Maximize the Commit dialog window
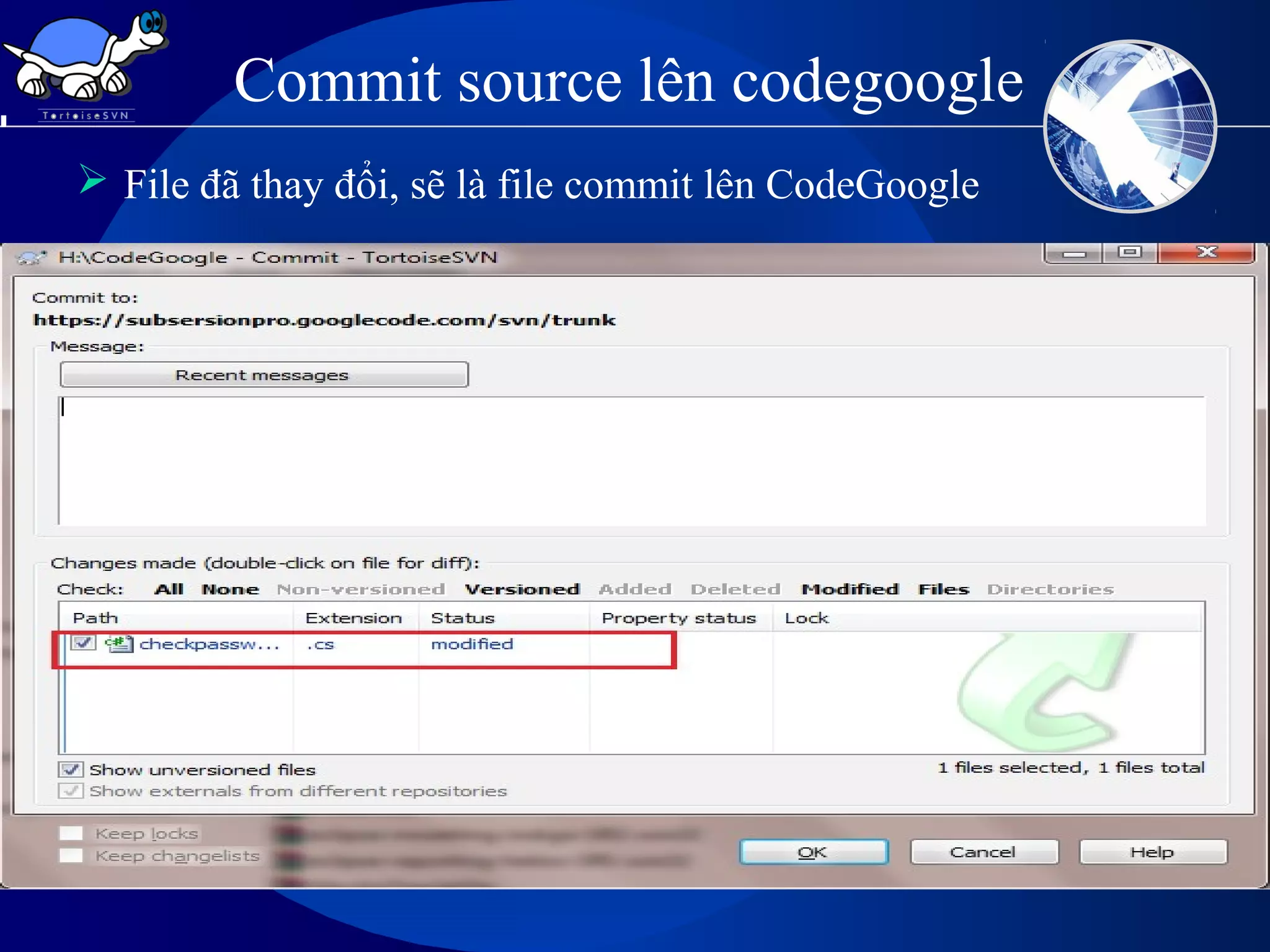The image size is (1270, 952). pyautogui.click(x=1129, y=252)
